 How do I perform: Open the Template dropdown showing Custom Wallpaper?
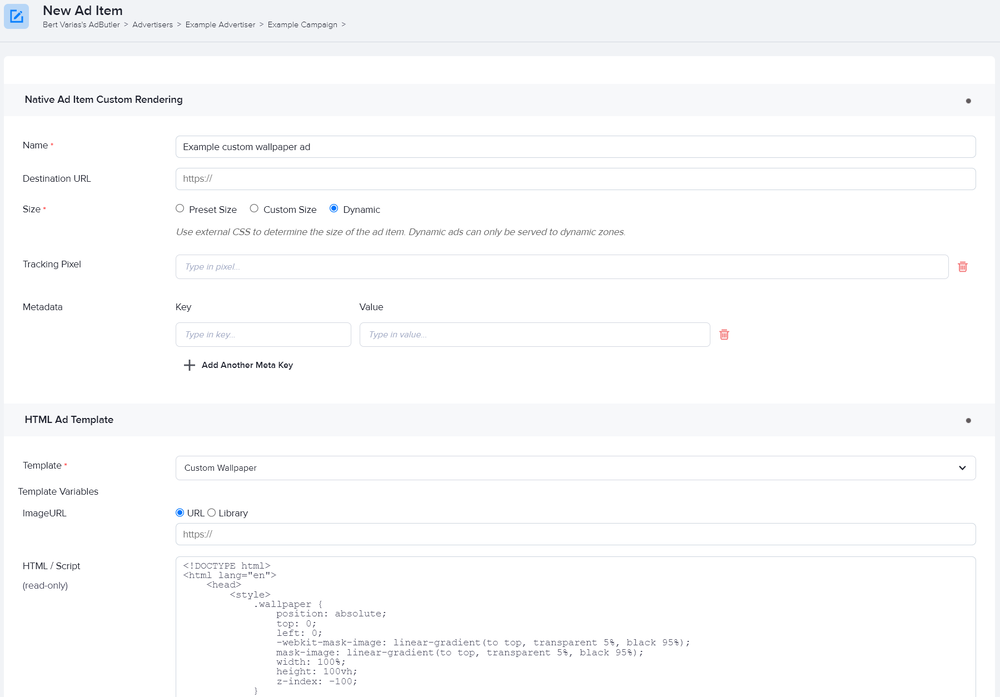(x=575, y=467)
